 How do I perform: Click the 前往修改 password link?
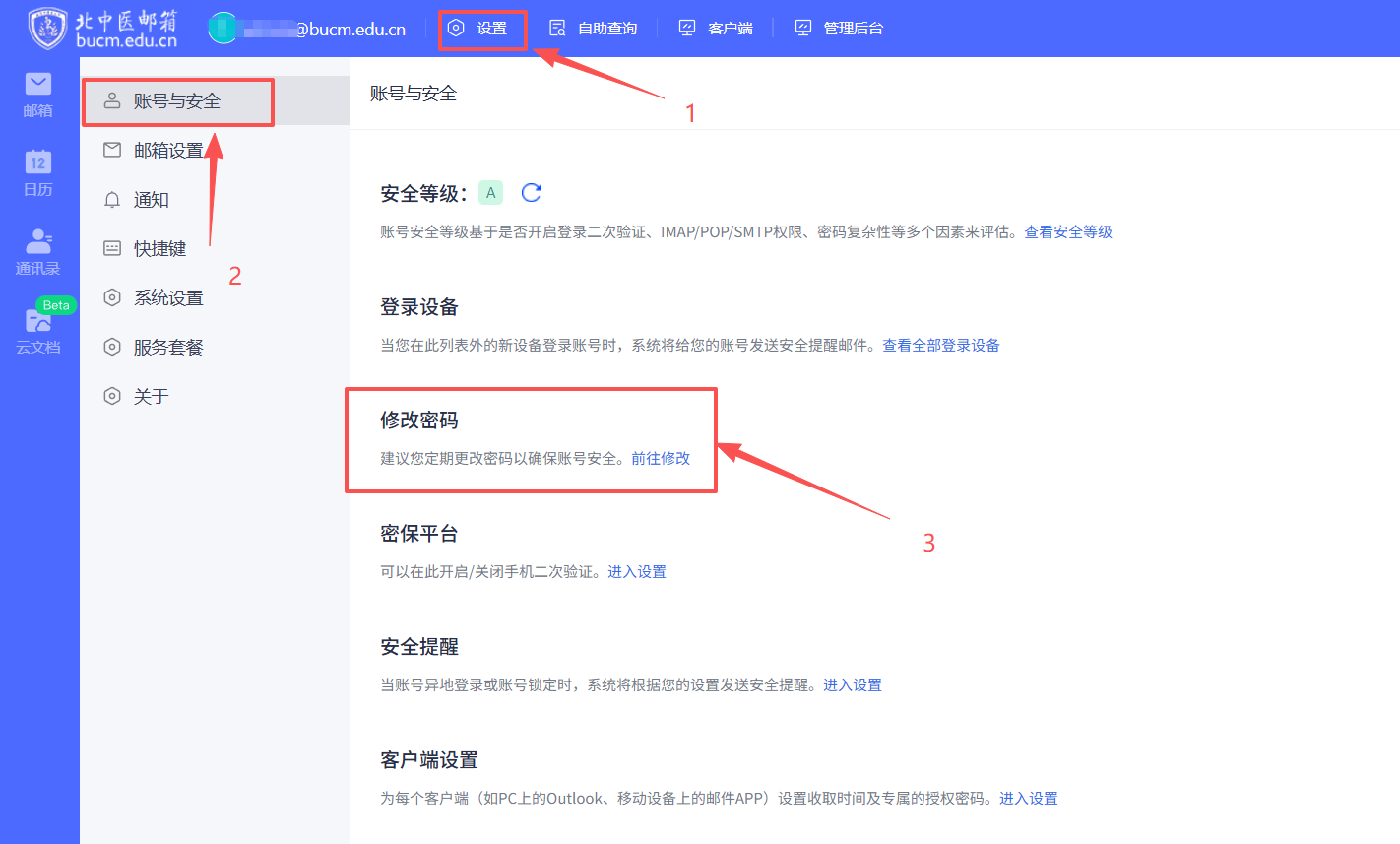click(661, 459)
